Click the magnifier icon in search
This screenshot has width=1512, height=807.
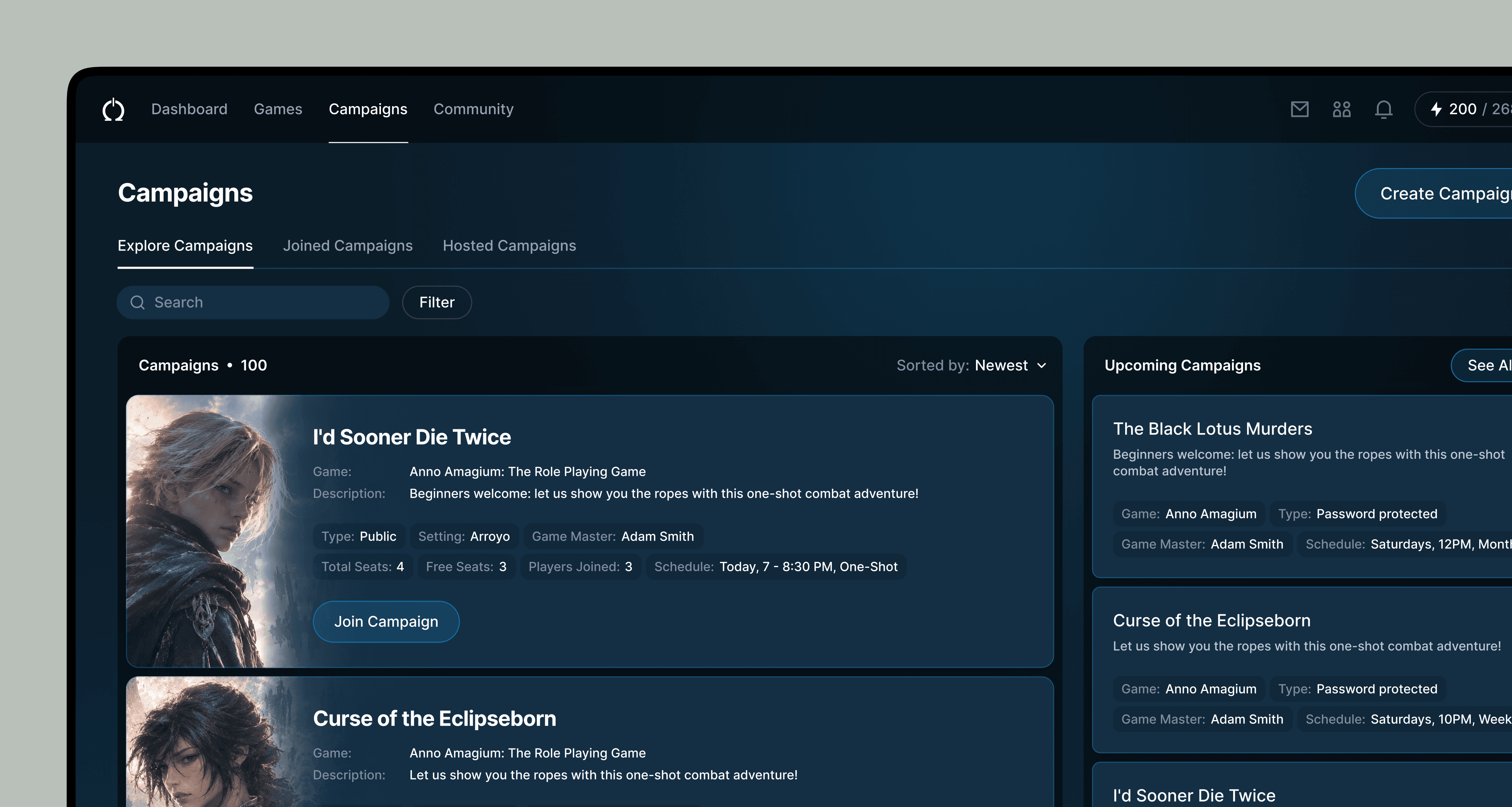point(137,302)
